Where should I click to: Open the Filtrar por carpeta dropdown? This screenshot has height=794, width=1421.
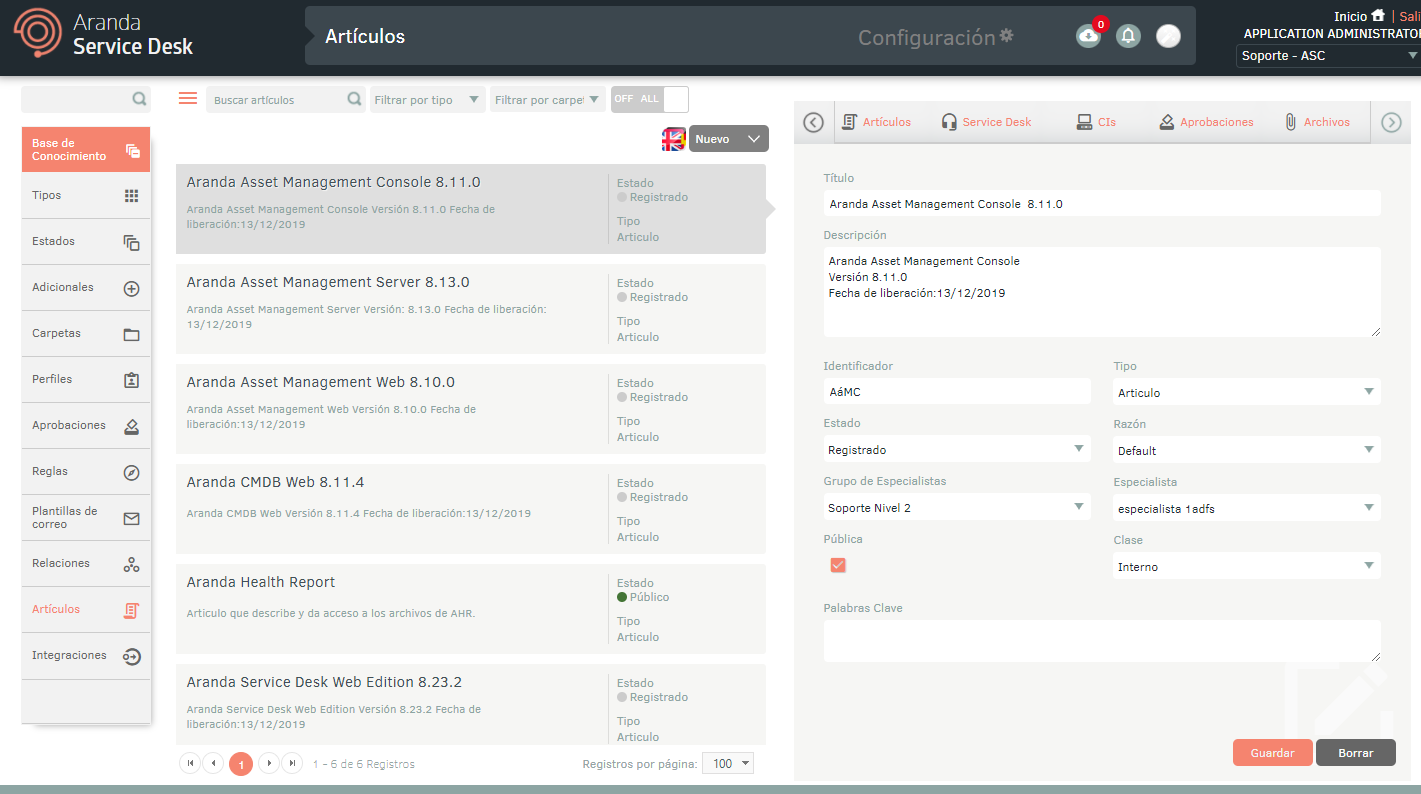point(548,99)
